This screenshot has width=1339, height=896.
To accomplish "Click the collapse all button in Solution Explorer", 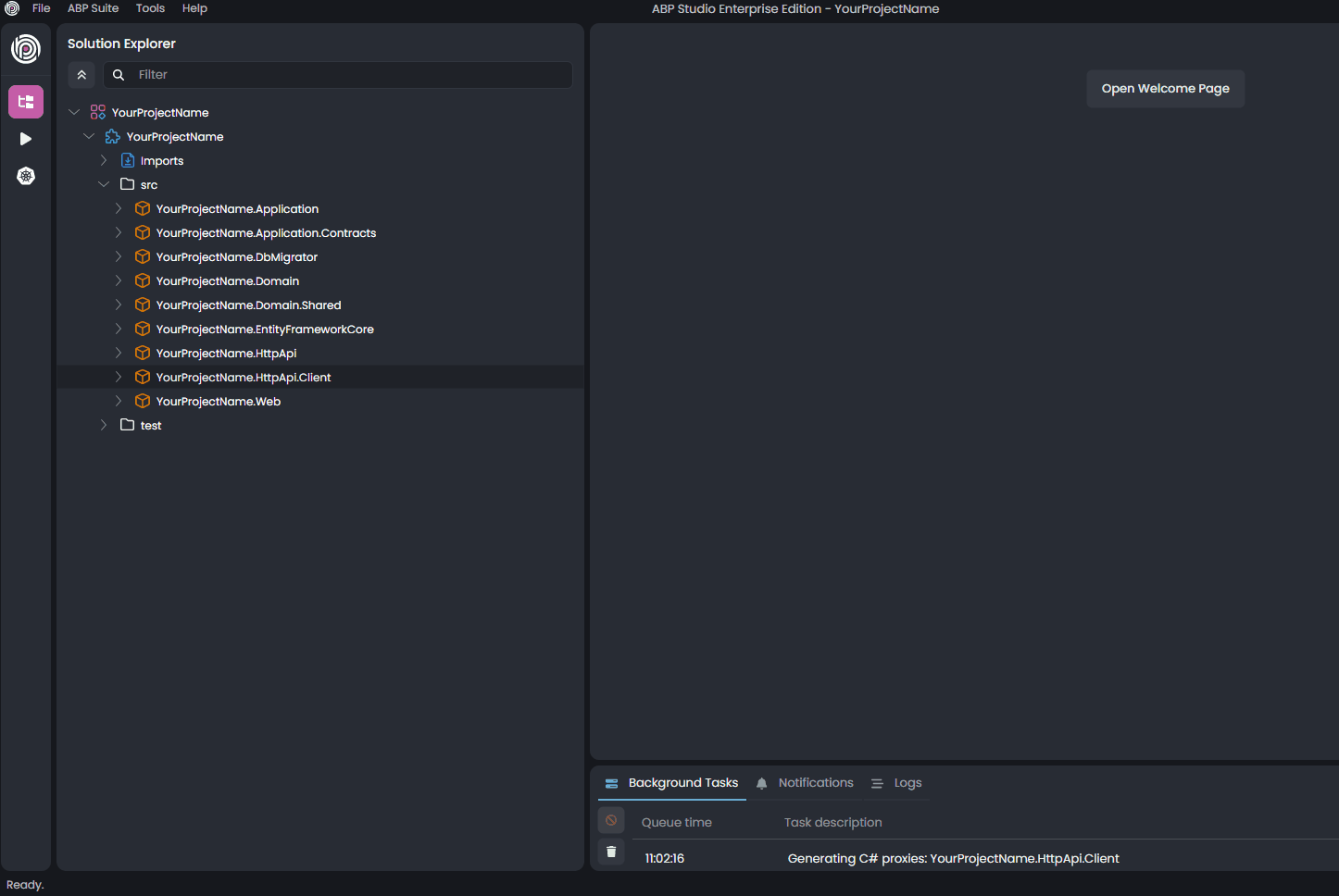I will point(81,75).
